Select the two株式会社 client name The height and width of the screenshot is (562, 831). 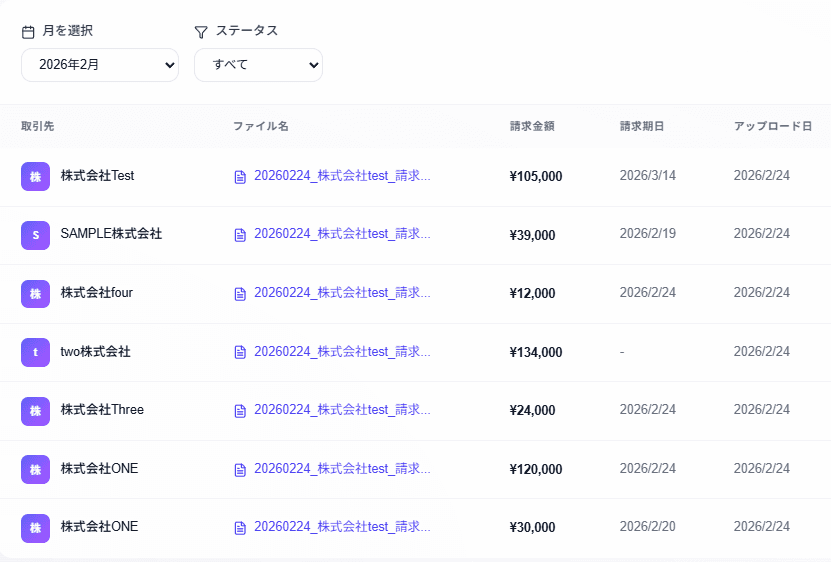(95, 352)
